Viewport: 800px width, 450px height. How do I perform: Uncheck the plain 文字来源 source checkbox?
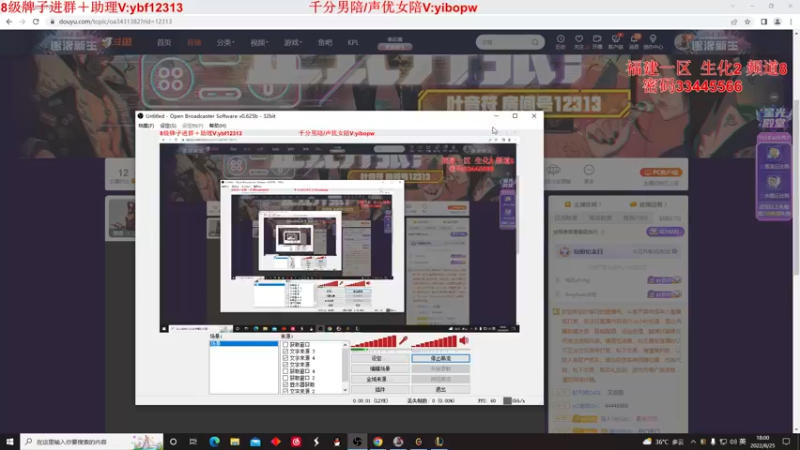pyautogui.click(x=285, y=365)
